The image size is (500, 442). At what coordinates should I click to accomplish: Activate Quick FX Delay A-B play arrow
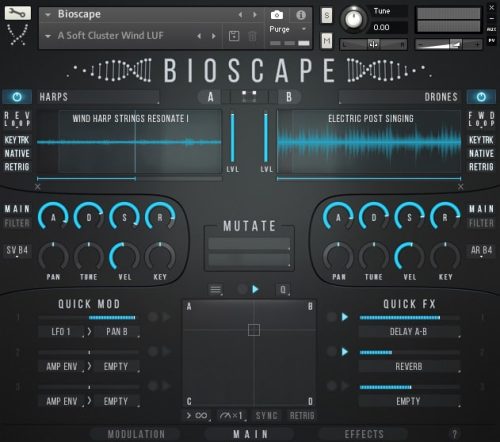pyautogui.click(x=345, y=317)
